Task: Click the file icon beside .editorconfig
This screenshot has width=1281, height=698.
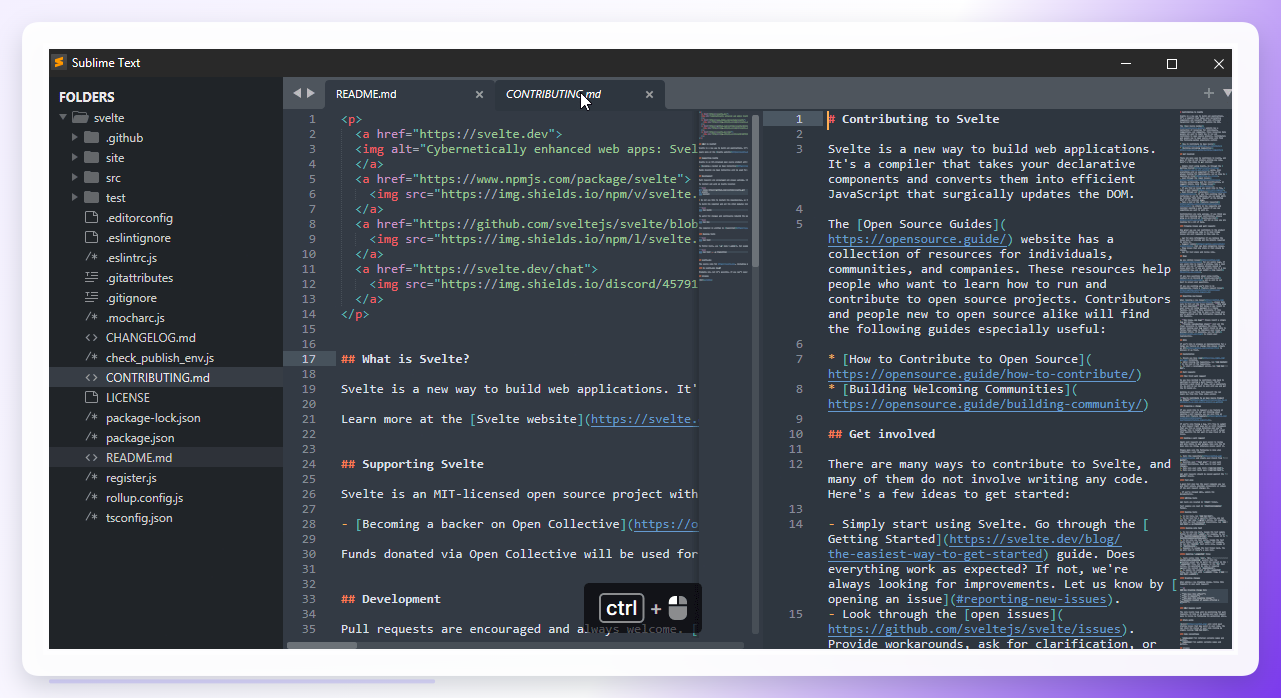Action: (x=91, y=217)
